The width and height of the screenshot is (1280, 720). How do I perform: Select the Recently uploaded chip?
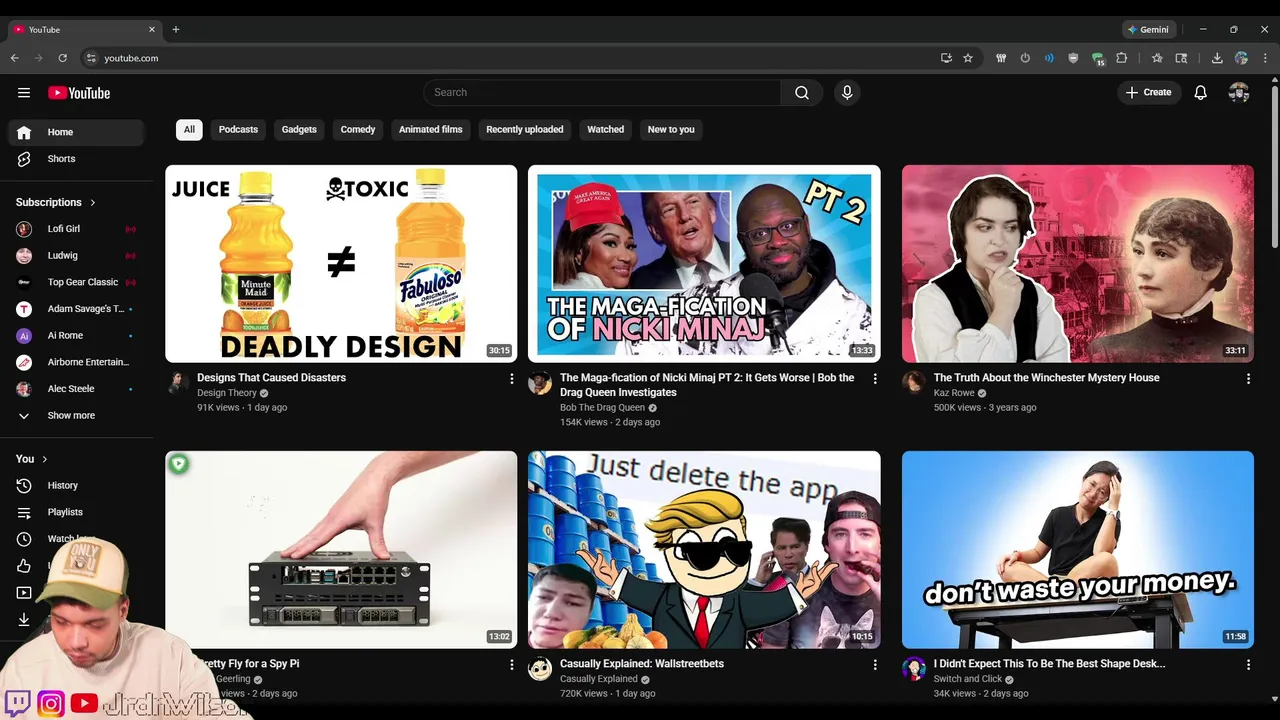[x=525, y=130]
